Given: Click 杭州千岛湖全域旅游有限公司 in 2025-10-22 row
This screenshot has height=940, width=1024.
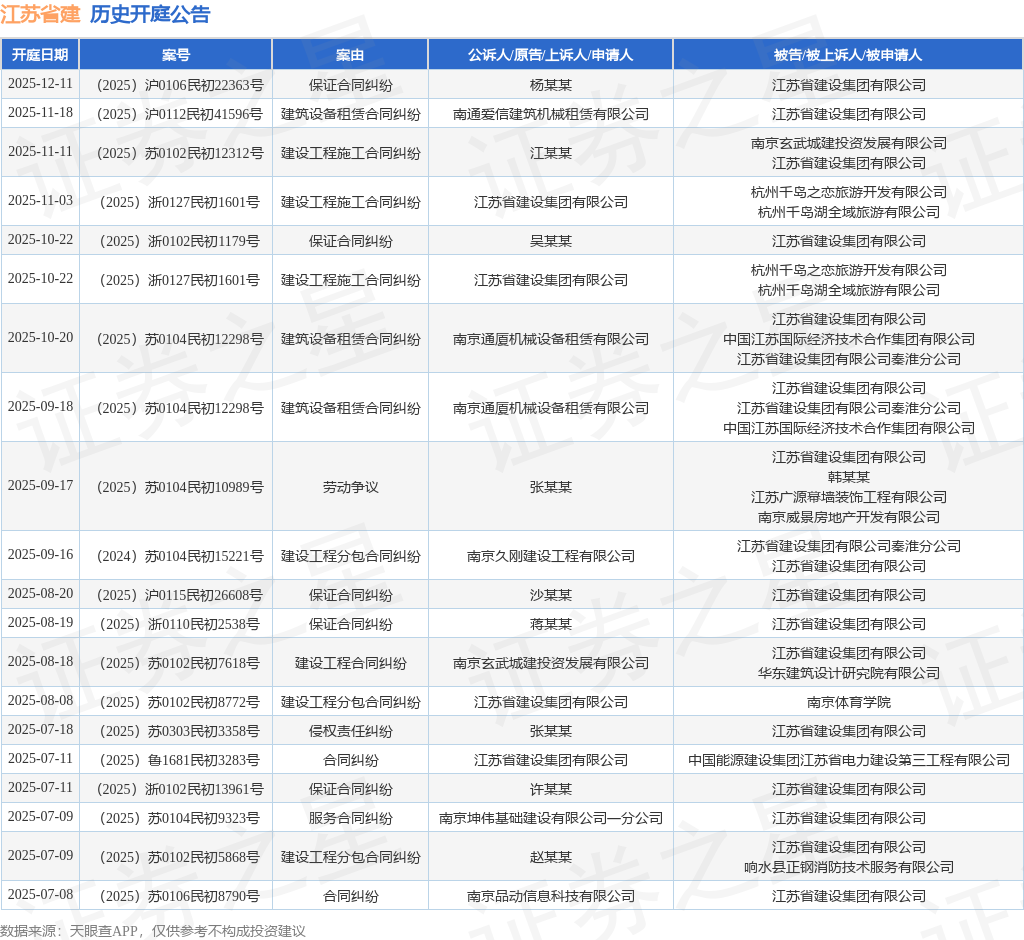Looking at the screenshot, I should 848,290.
